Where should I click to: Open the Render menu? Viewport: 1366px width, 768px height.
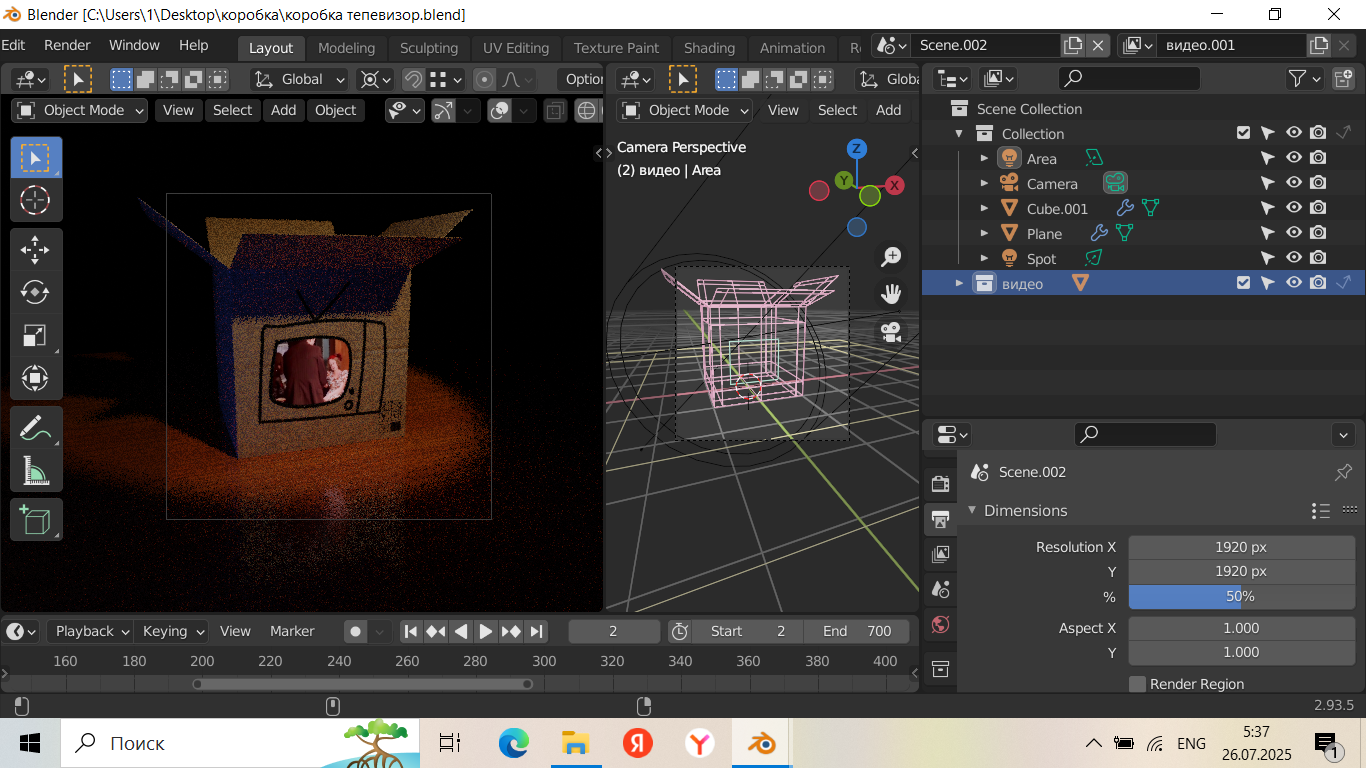67,45
